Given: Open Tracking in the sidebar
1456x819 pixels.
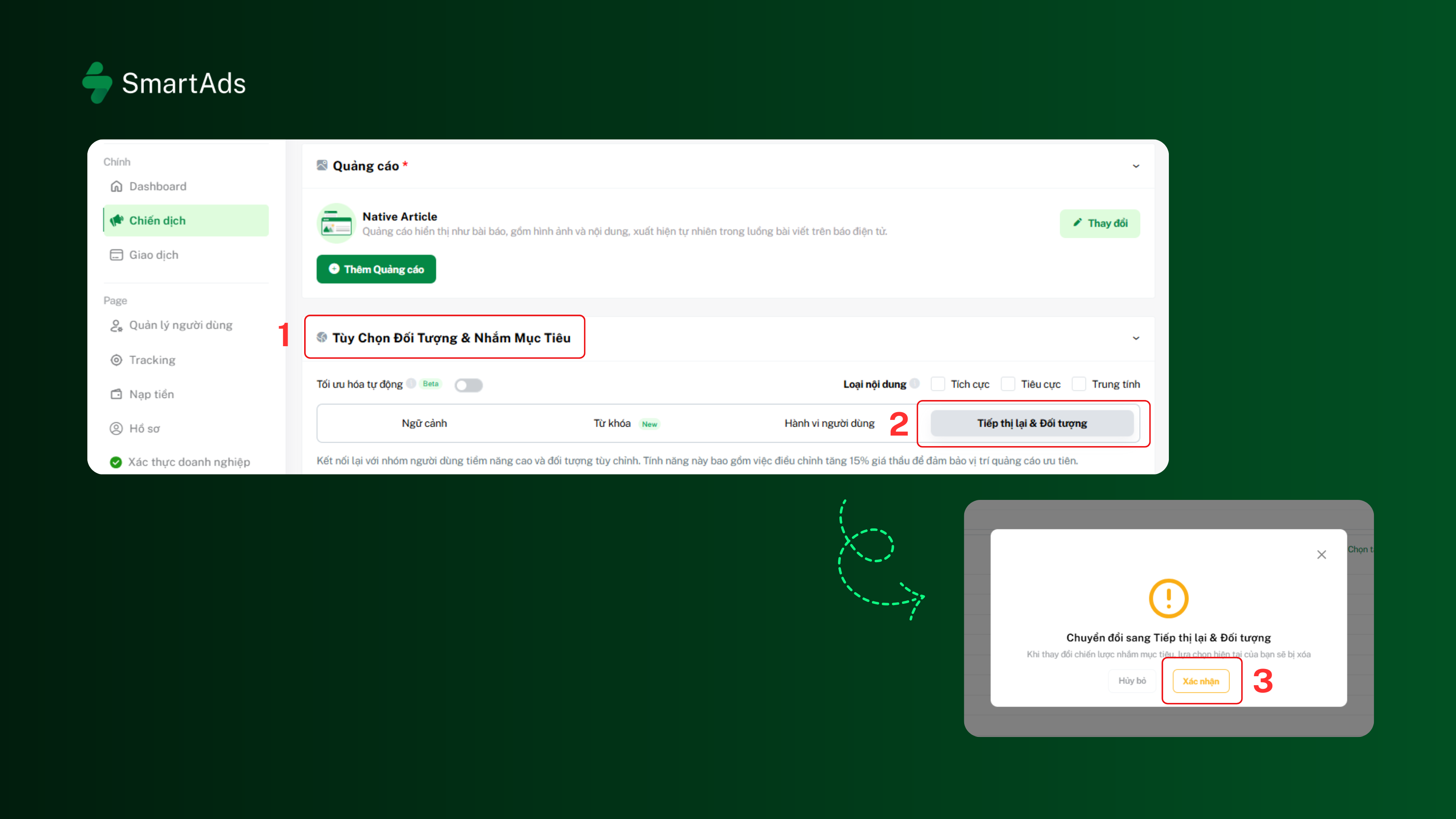Looking at the screenshot, I should 186,360.
